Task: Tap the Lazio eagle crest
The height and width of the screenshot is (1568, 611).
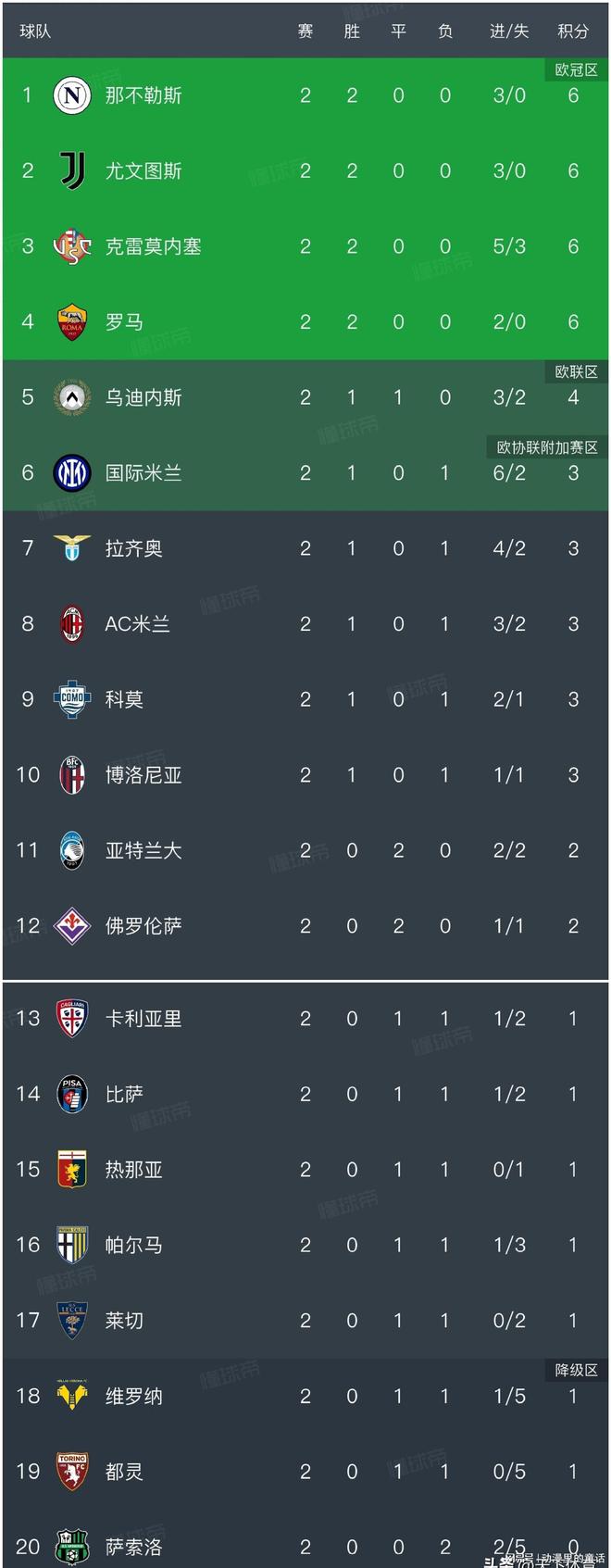Action: click(x=72, y=548)
